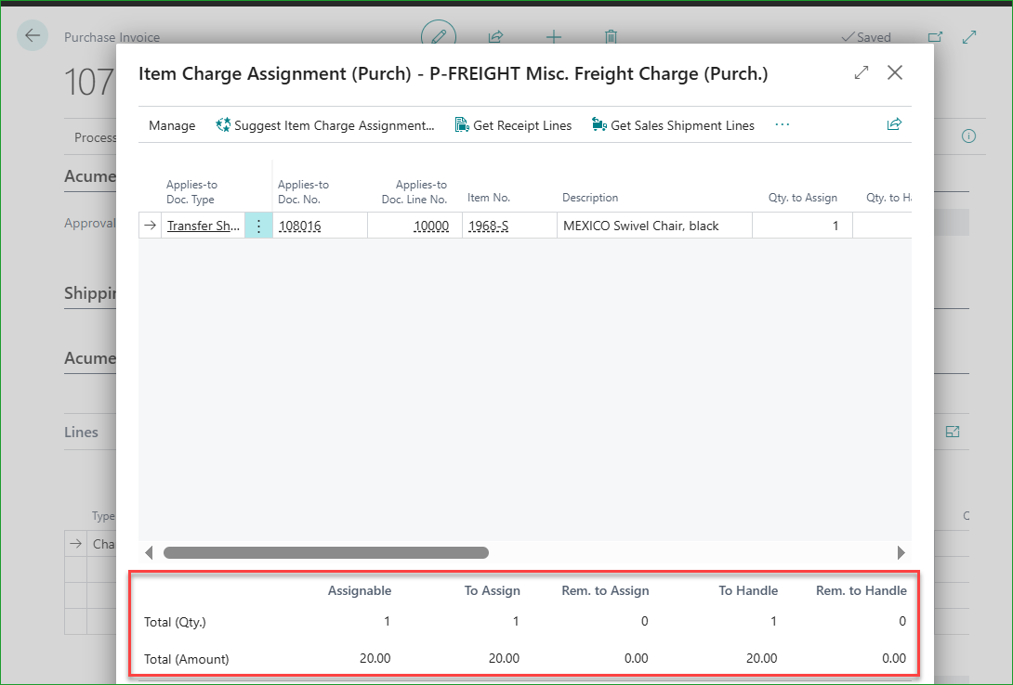
Task: Click Doc. Line No. 10000 cell
Action: tap(415, 226)
